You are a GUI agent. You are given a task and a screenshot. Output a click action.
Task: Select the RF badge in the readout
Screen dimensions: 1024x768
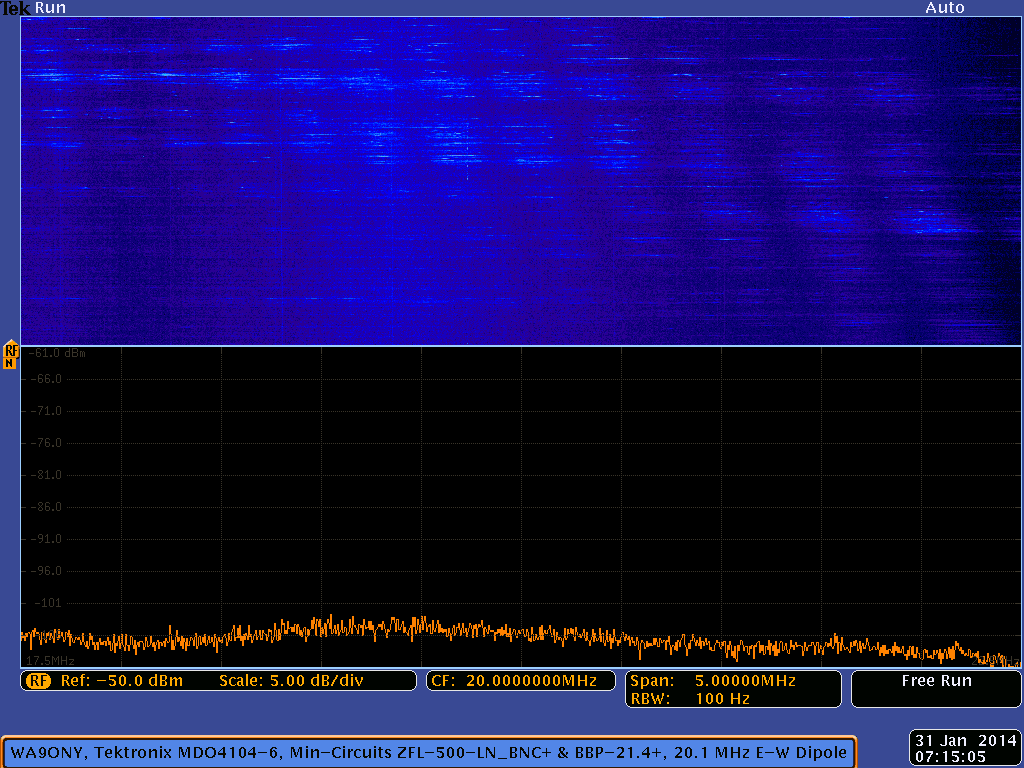[38, 681]
